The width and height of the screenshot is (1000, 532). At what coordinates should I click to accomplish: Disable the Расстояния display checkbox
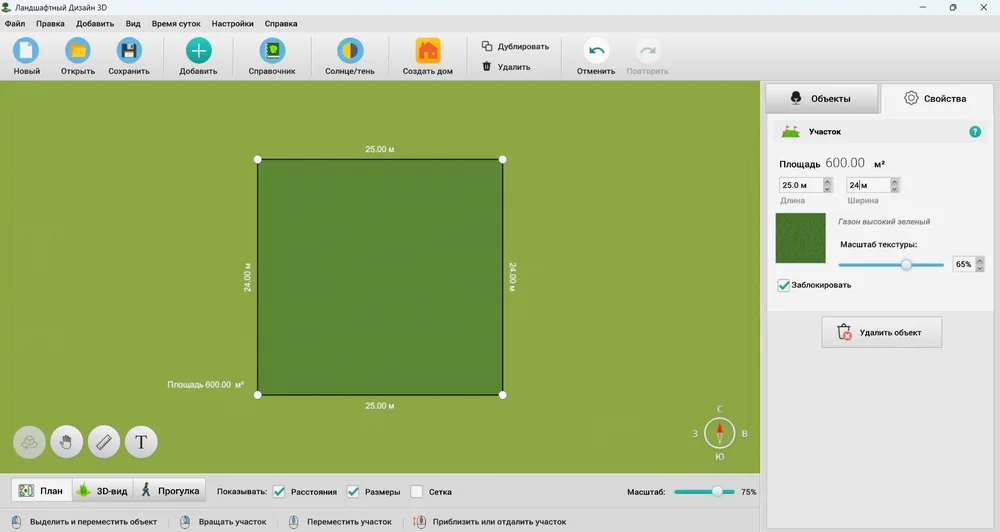[x=279, y=492]
